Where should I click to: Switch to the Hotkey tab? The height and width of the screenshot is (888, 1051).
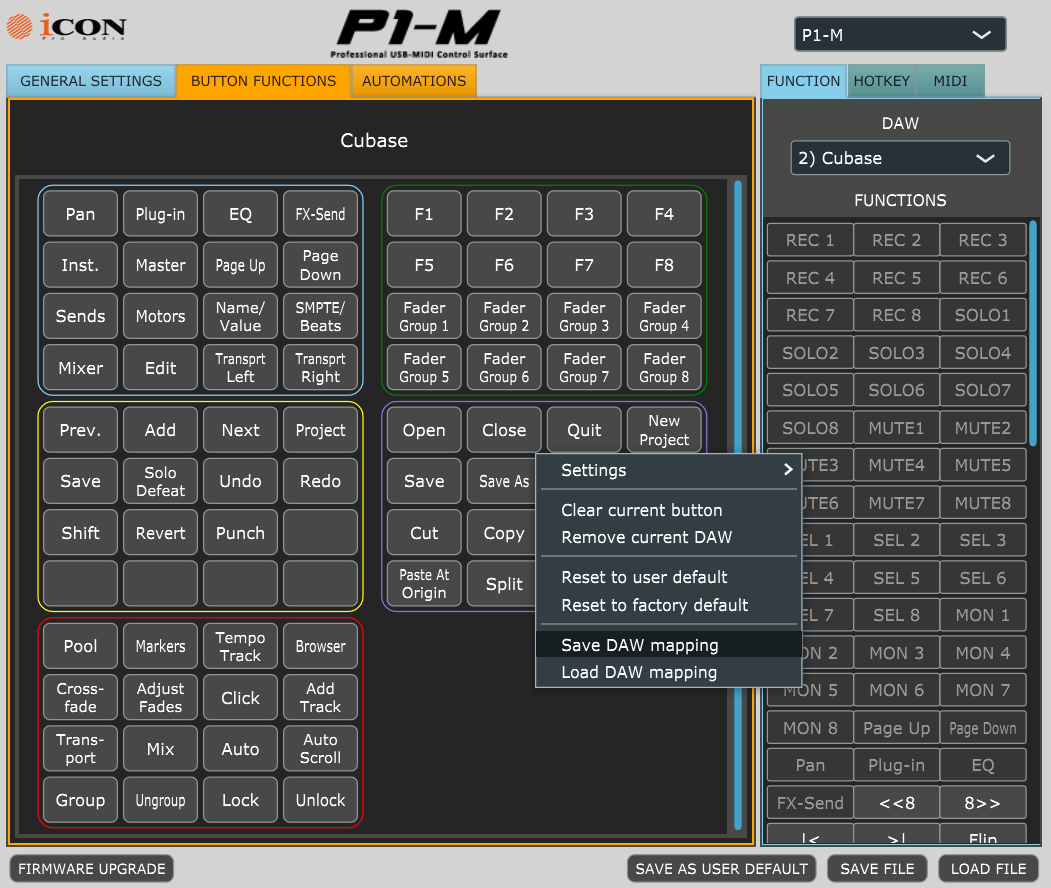click(x=881, y=81)
